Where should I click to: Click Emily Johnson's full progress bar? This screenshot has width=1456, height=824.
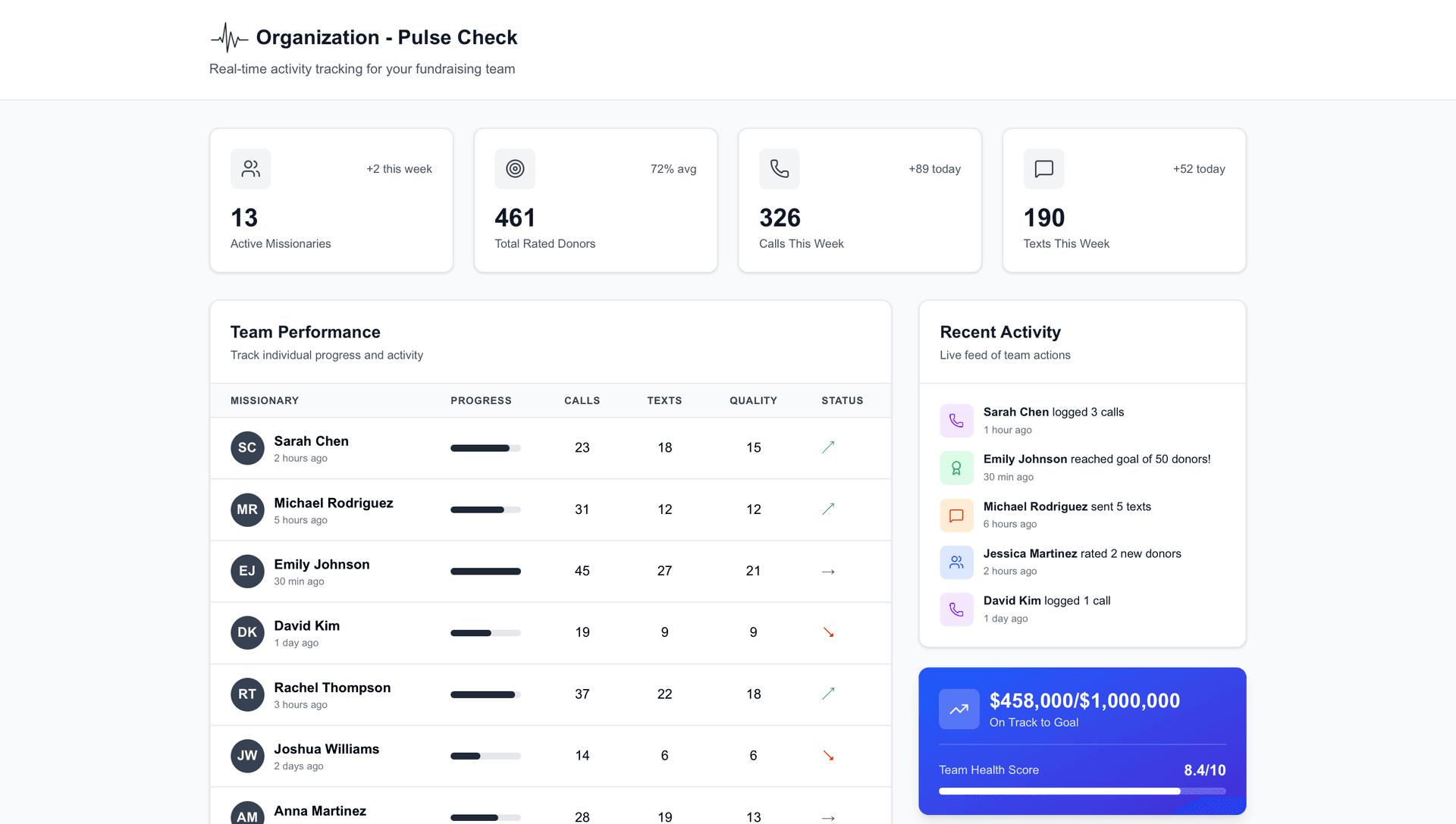[485, 571]
